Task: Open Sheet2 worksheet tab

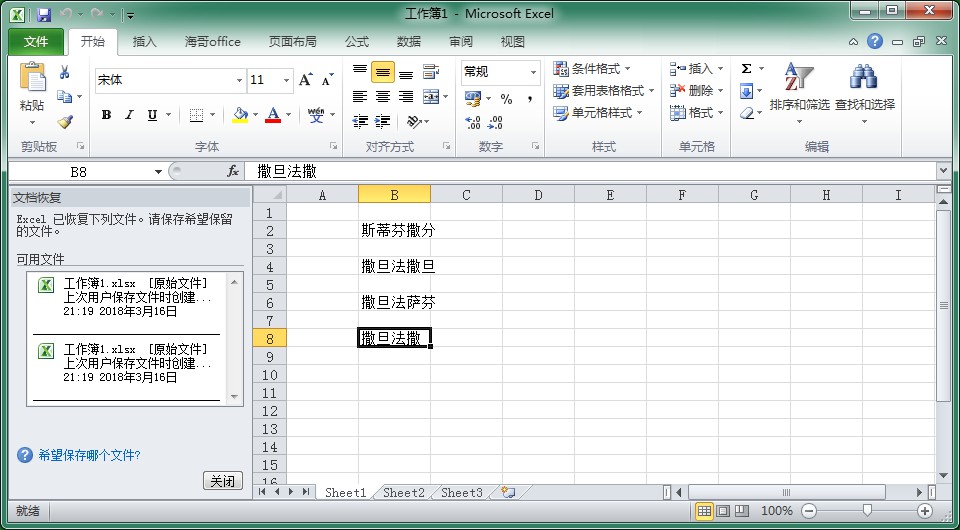Action: [x=404, y=493]
